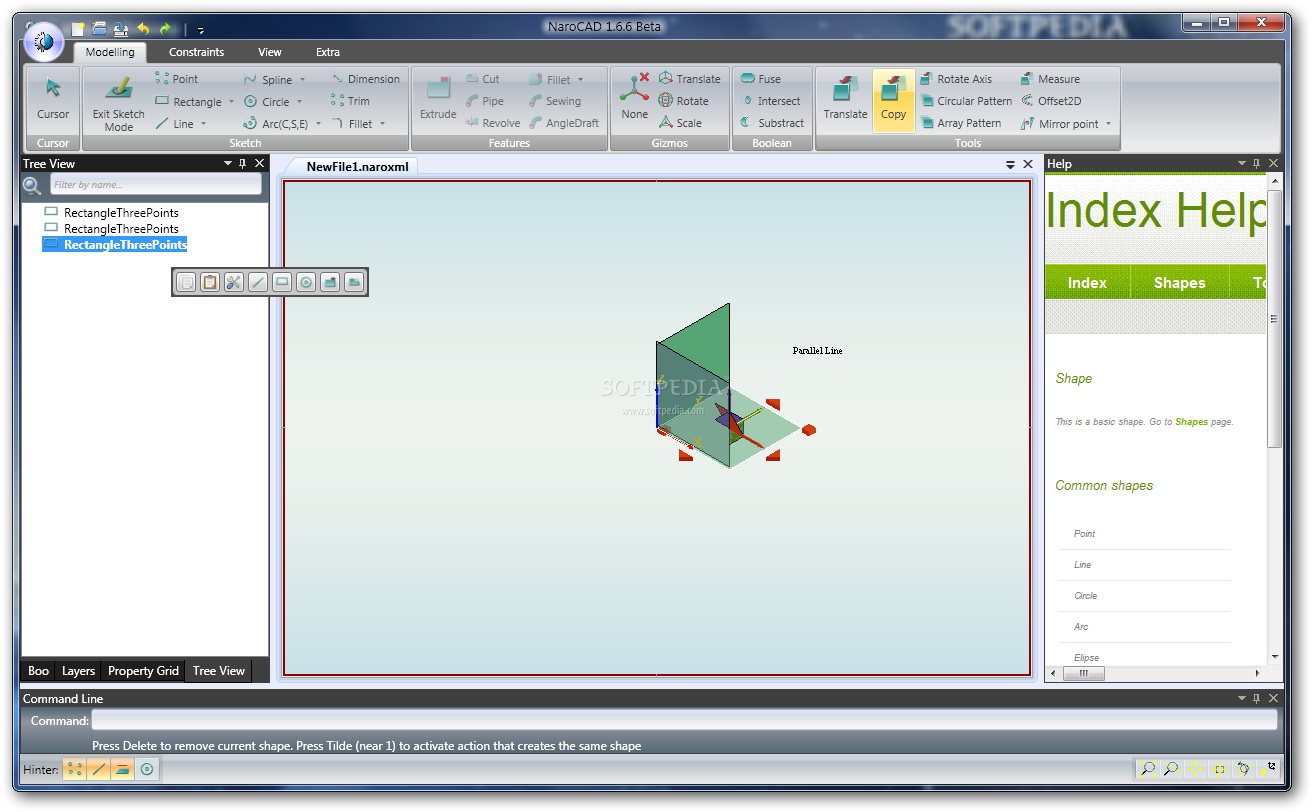This screenshot has width=1312, height=812.
Task: Create new file from quick access toolbar
Action: 78,29
